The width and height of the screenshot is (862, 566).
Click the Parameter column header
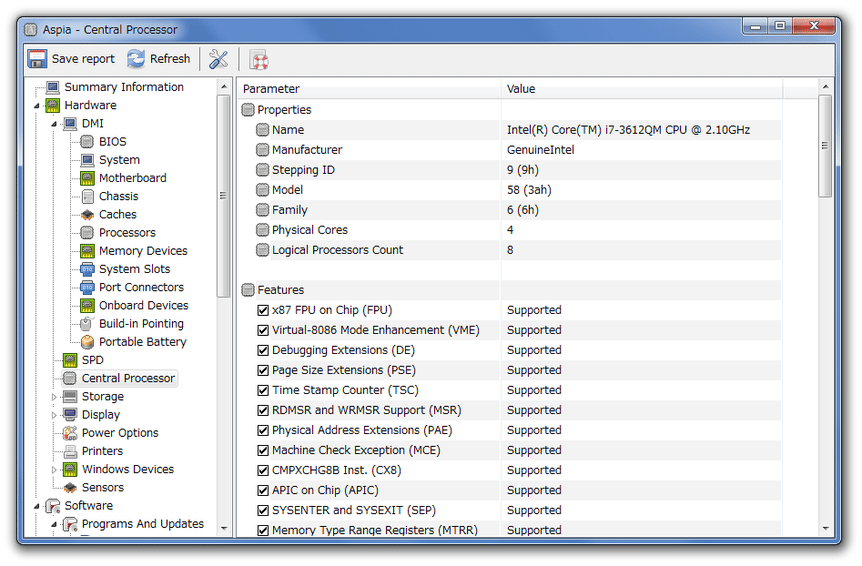point(369,88)
